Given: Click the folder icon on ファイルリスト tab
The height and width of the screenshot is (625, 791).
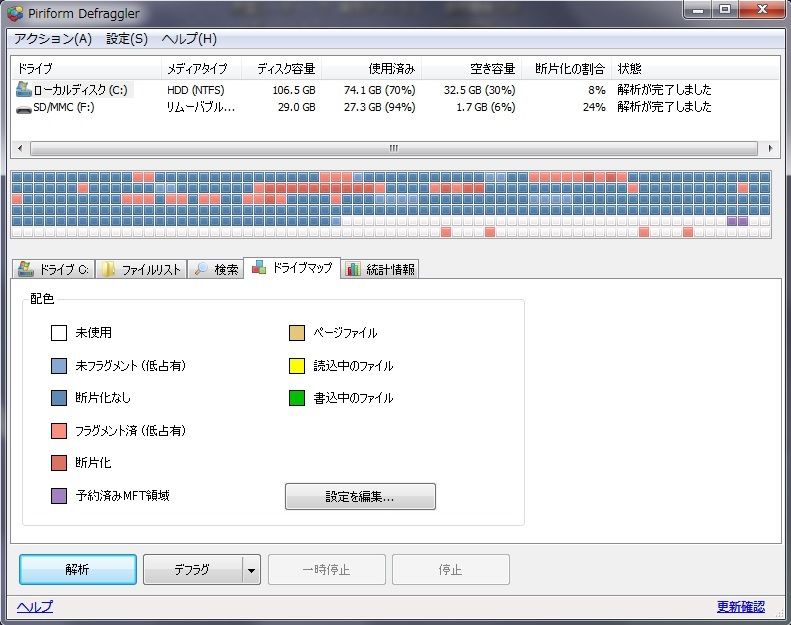Looking at the screenshot, I should 108,269.
